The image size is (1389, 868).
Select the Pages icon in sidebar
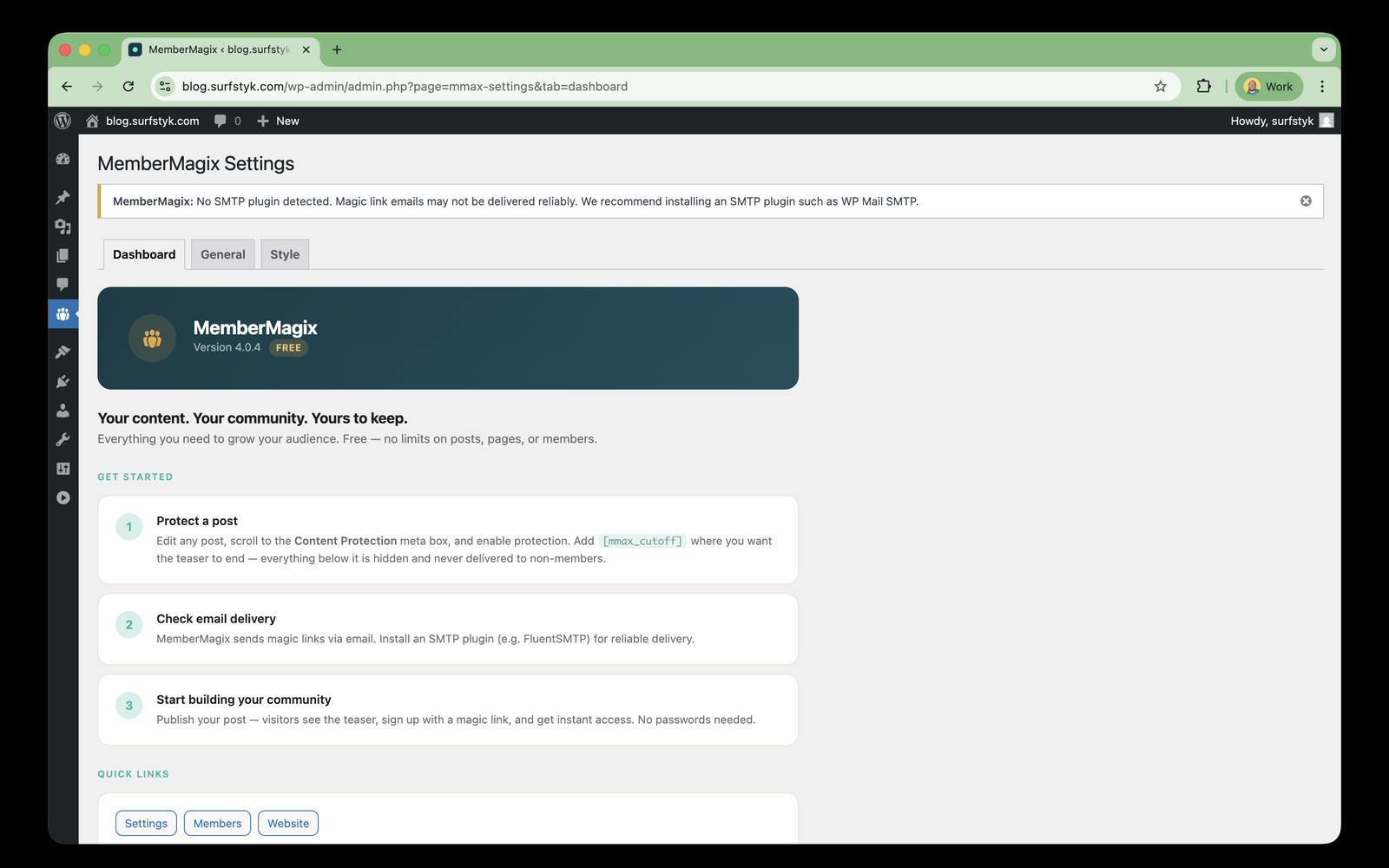pyautogui.click(x=63, y=255)
